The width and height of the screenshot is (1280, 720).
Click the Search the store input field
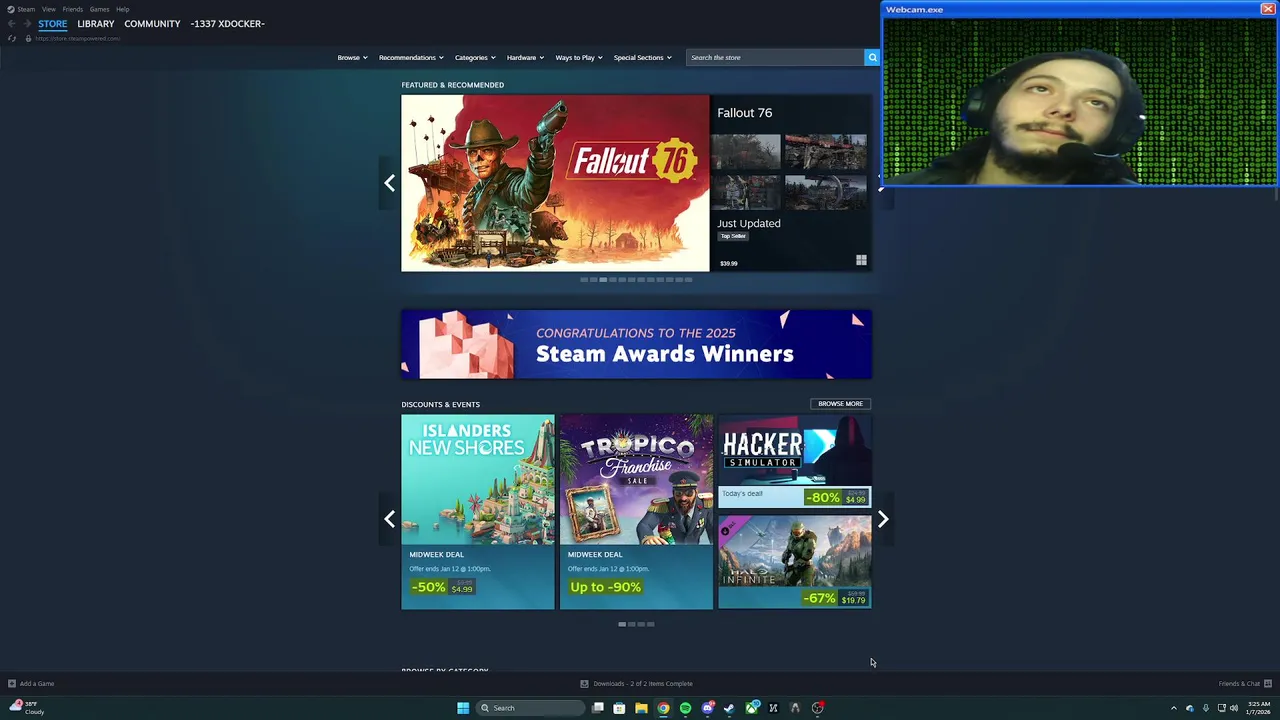click(775, 57)
